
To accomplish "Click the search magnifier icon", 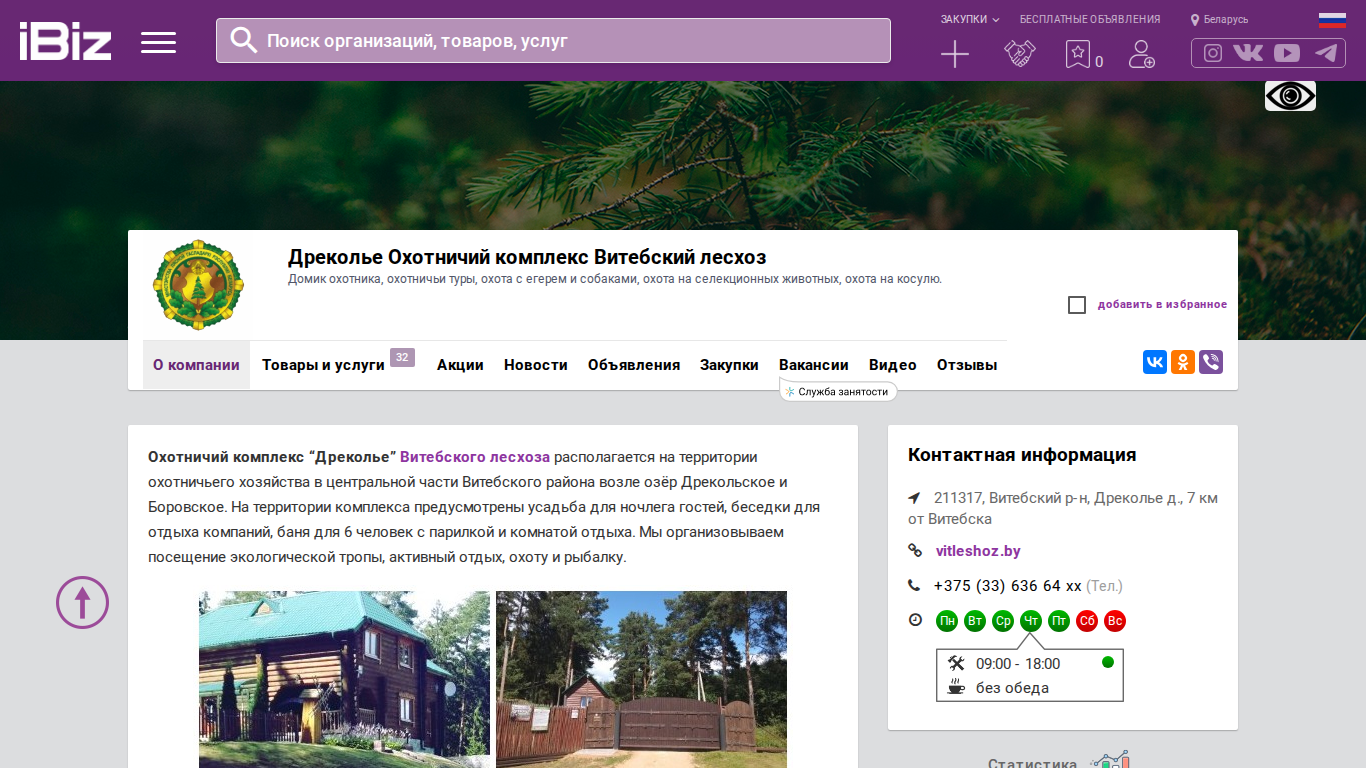I will (x=244, y=40).
